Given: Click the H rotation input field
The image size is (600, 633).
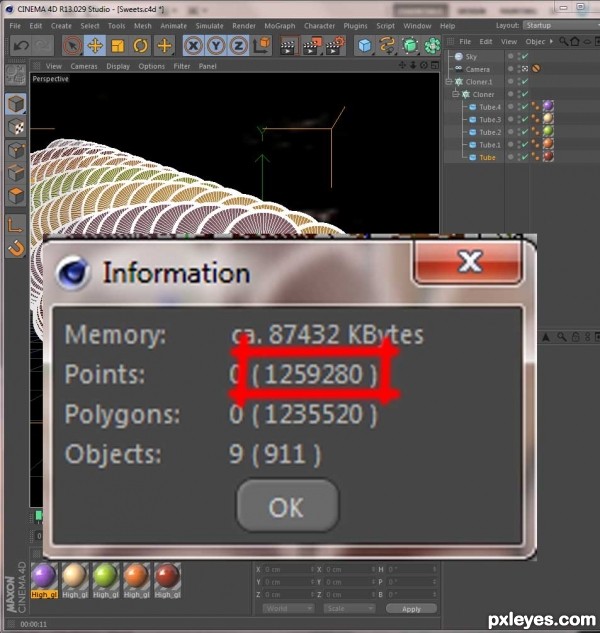Looking at the screenshot, I should coord(411,570).
